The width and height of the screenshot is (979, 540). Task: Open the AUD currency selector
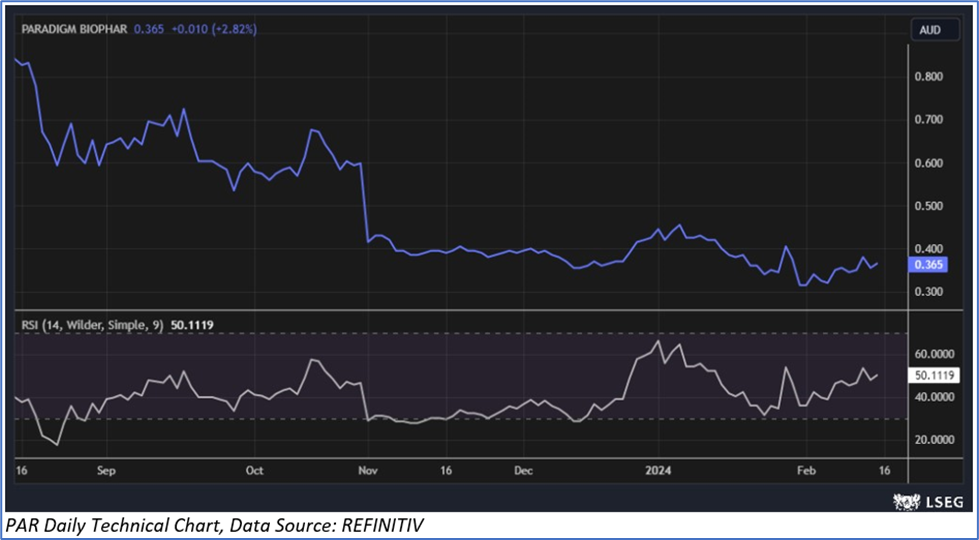pyautogui.click(x=935, y=30)
